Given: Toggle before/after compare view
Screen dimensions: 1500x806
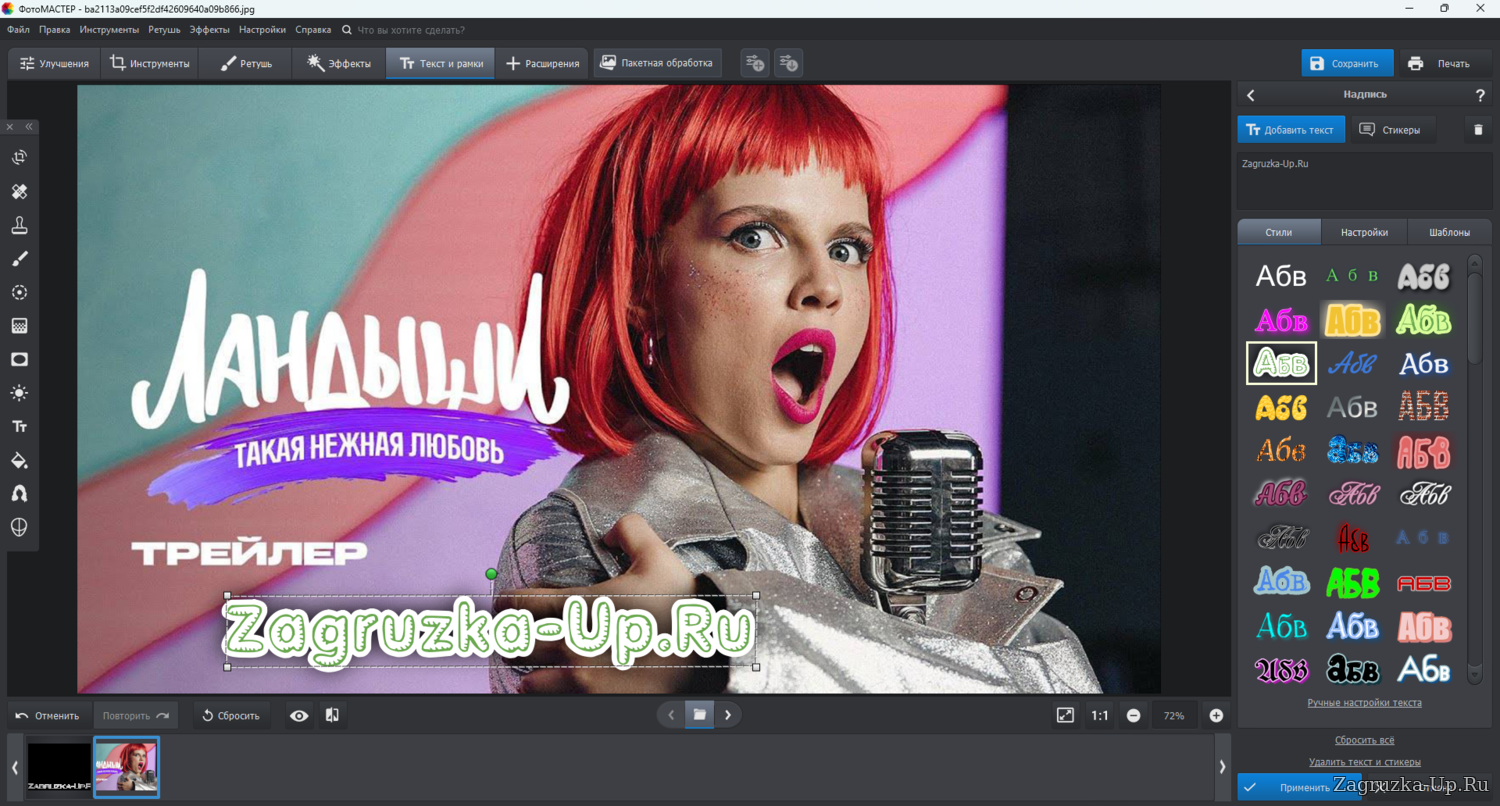Looking at the screenshot, I should click(x=332, y=716).
